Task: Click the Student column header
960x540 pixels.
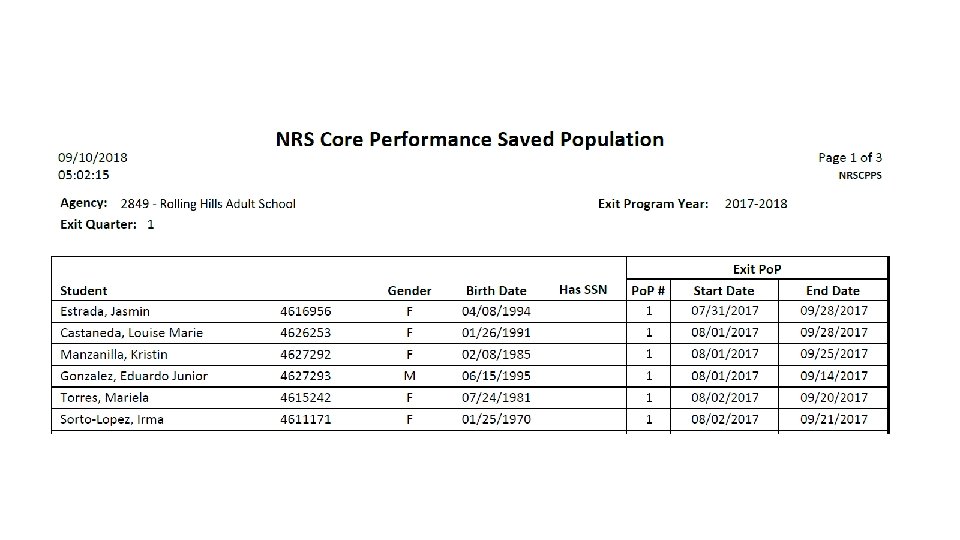Action: (x=82, y=290)
